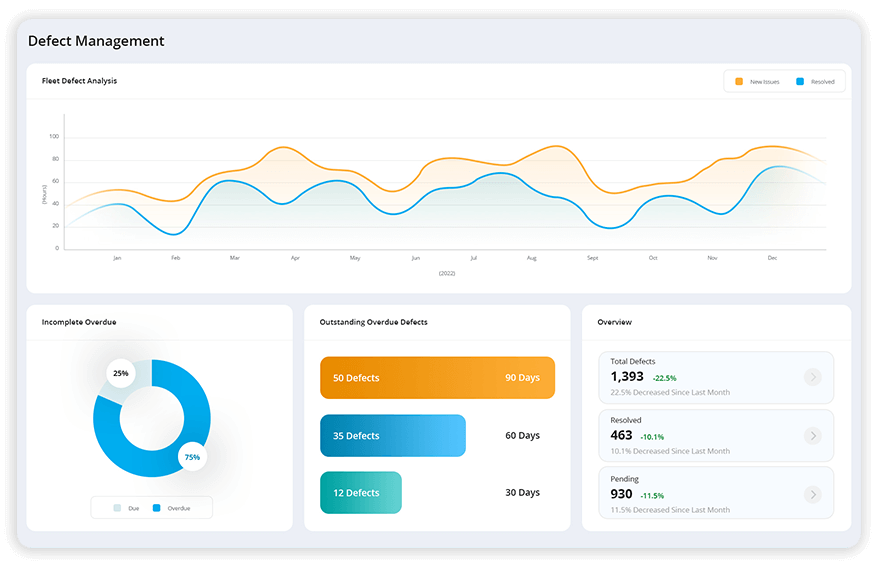Click the Total Defects card arrow icon

click(812, 377)
